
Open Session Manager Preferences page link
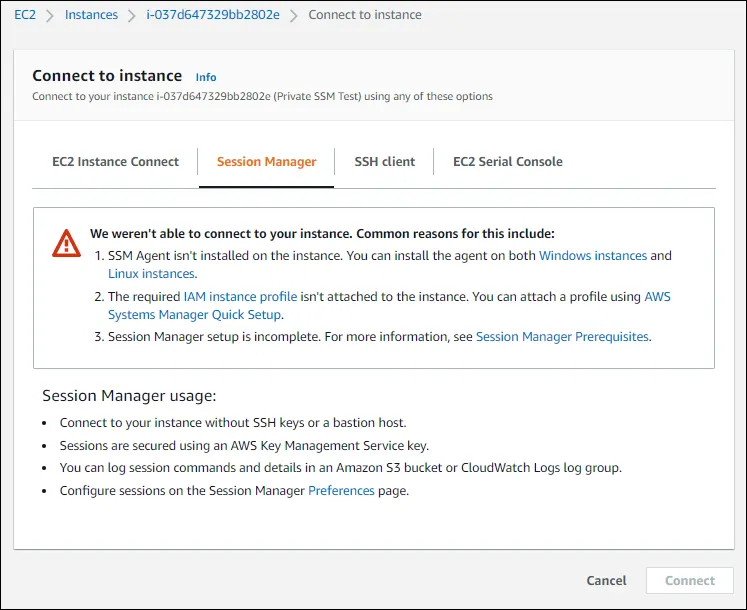[x=341, y=491]
